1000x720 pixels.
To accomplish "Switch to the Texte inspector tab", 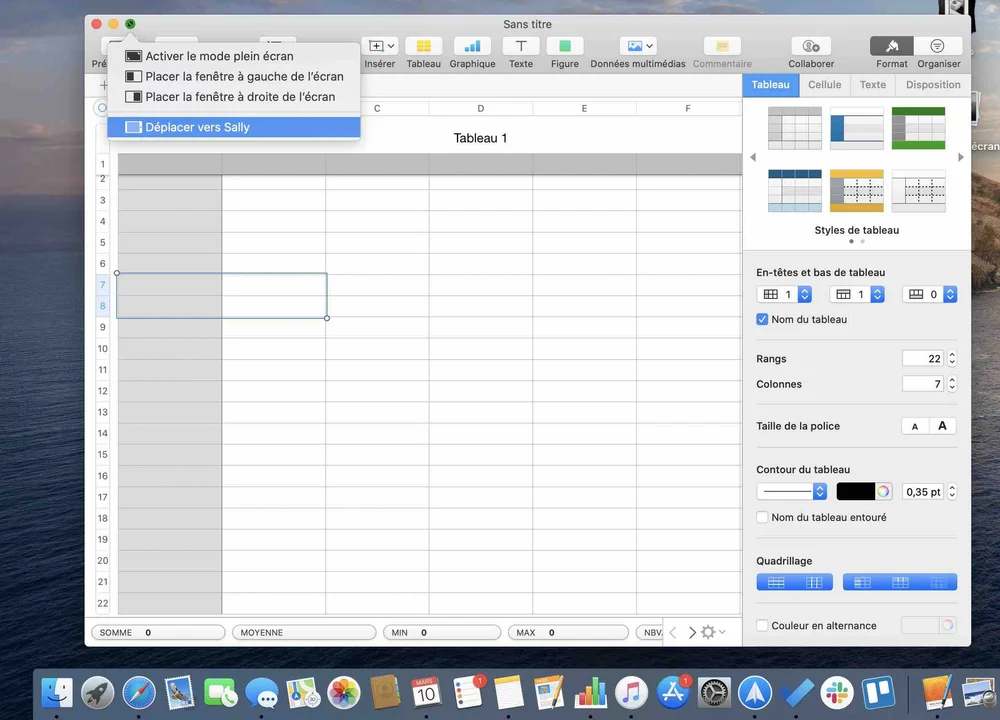I will (x=872, y=85).
